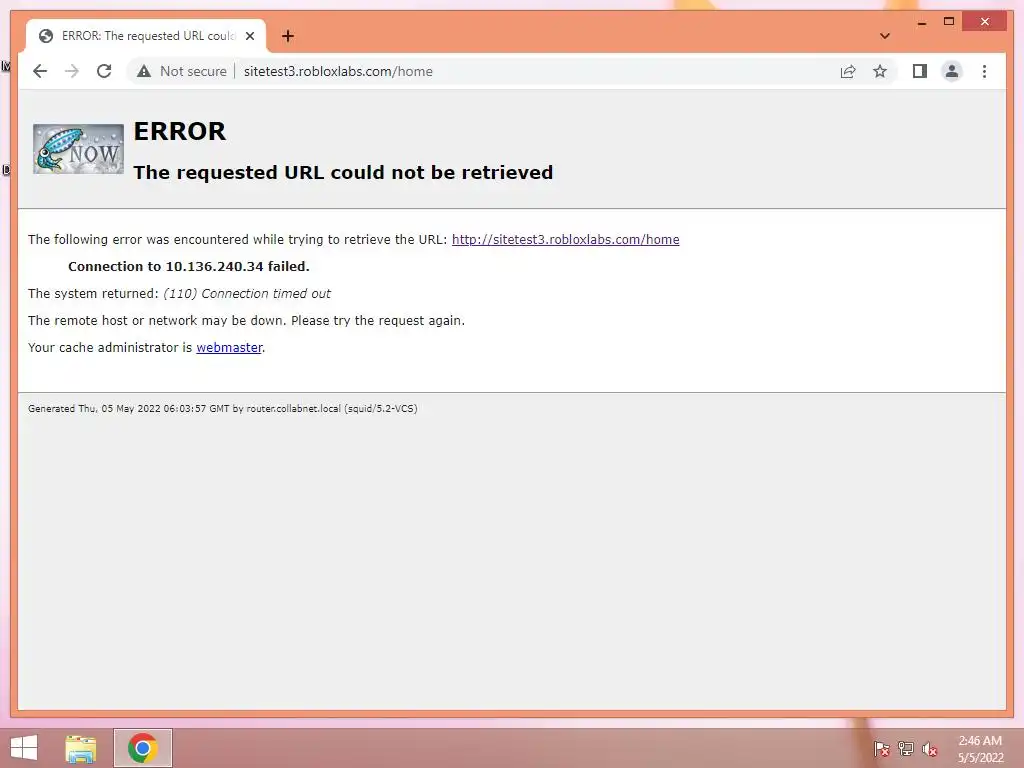Open a new browser tab

click(x=287, y=36)
